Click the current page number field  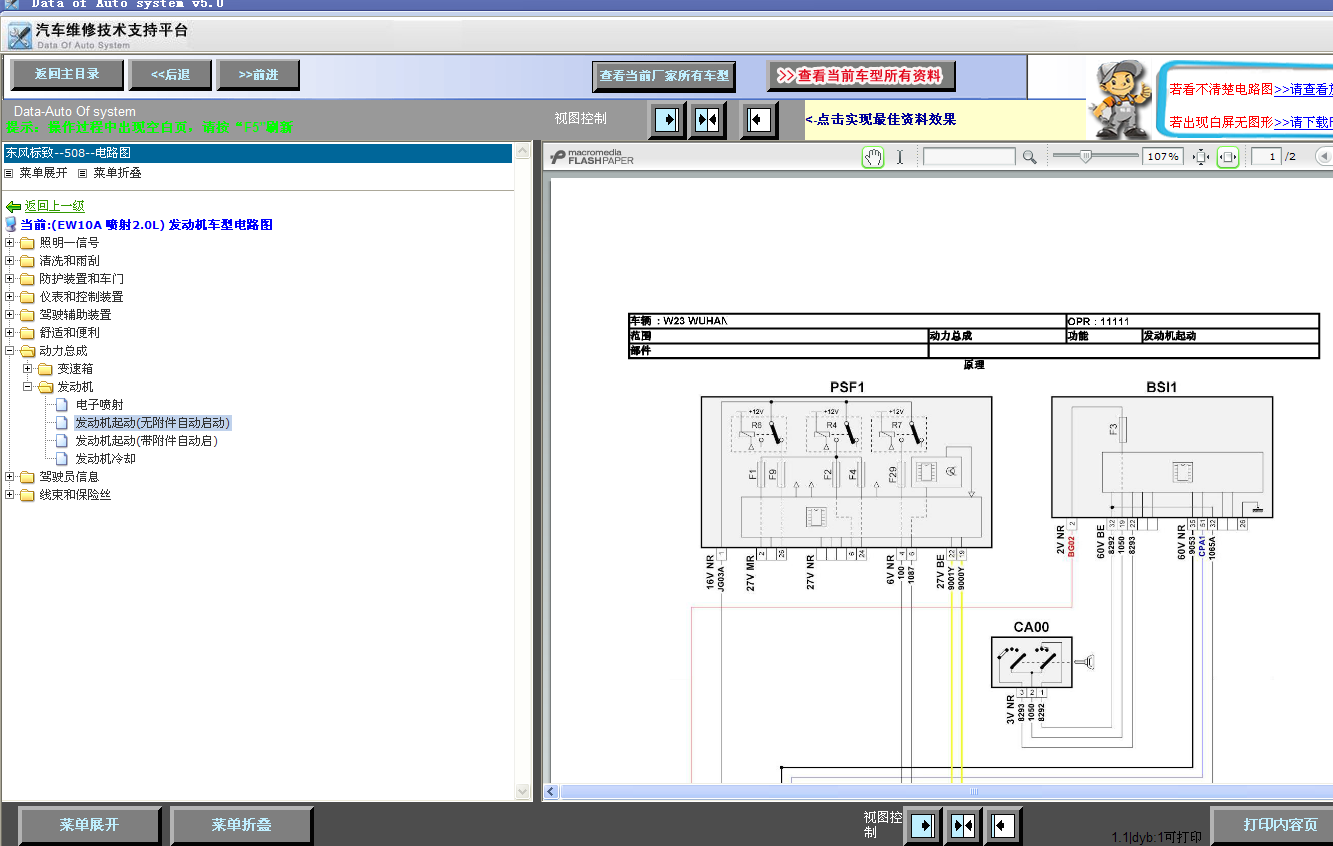[1267, 157]
